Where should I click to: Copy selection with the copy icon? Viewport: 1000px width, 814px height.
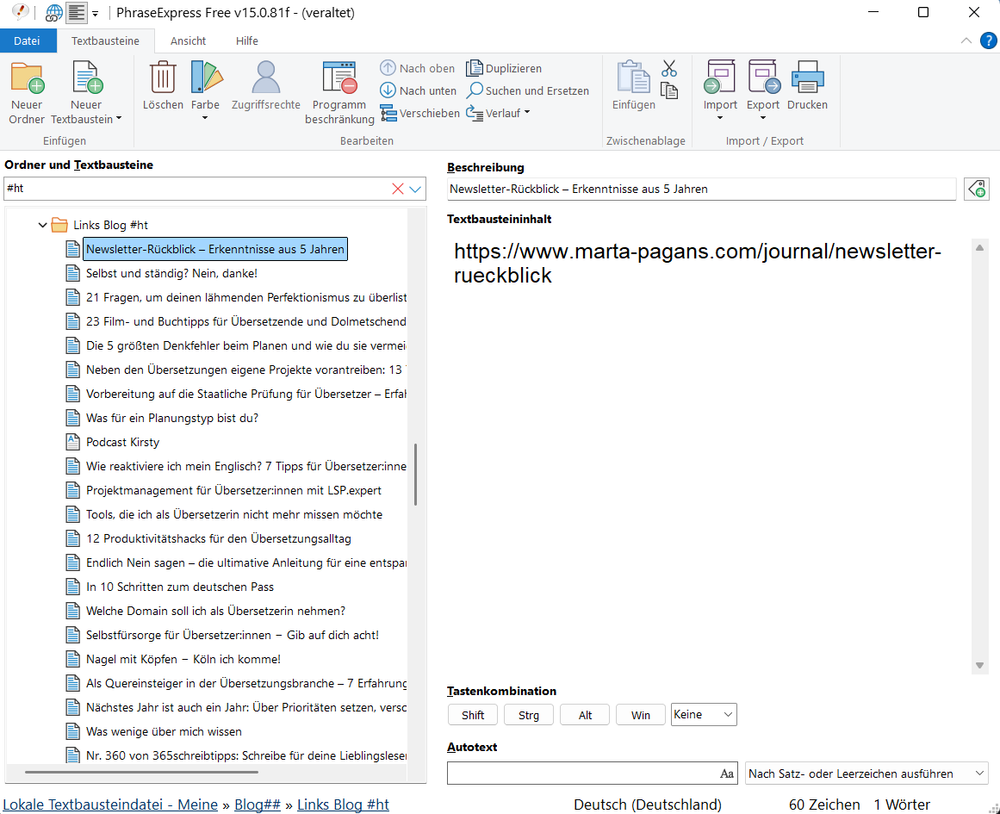click(669, 91)
